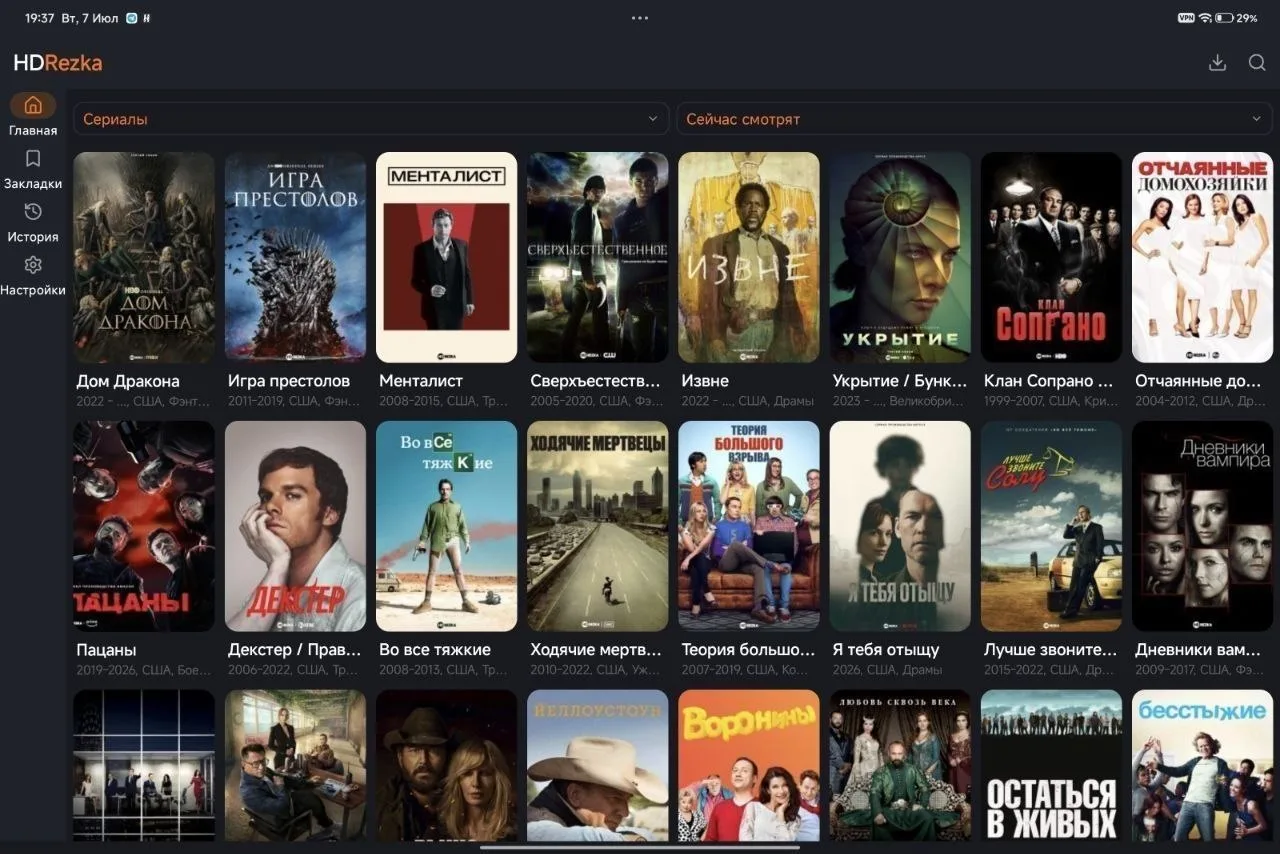The height and width of the screenshot is (854, 1280).
Task: Tap the VPN indicator in status bar
Action: (1186, 18)
